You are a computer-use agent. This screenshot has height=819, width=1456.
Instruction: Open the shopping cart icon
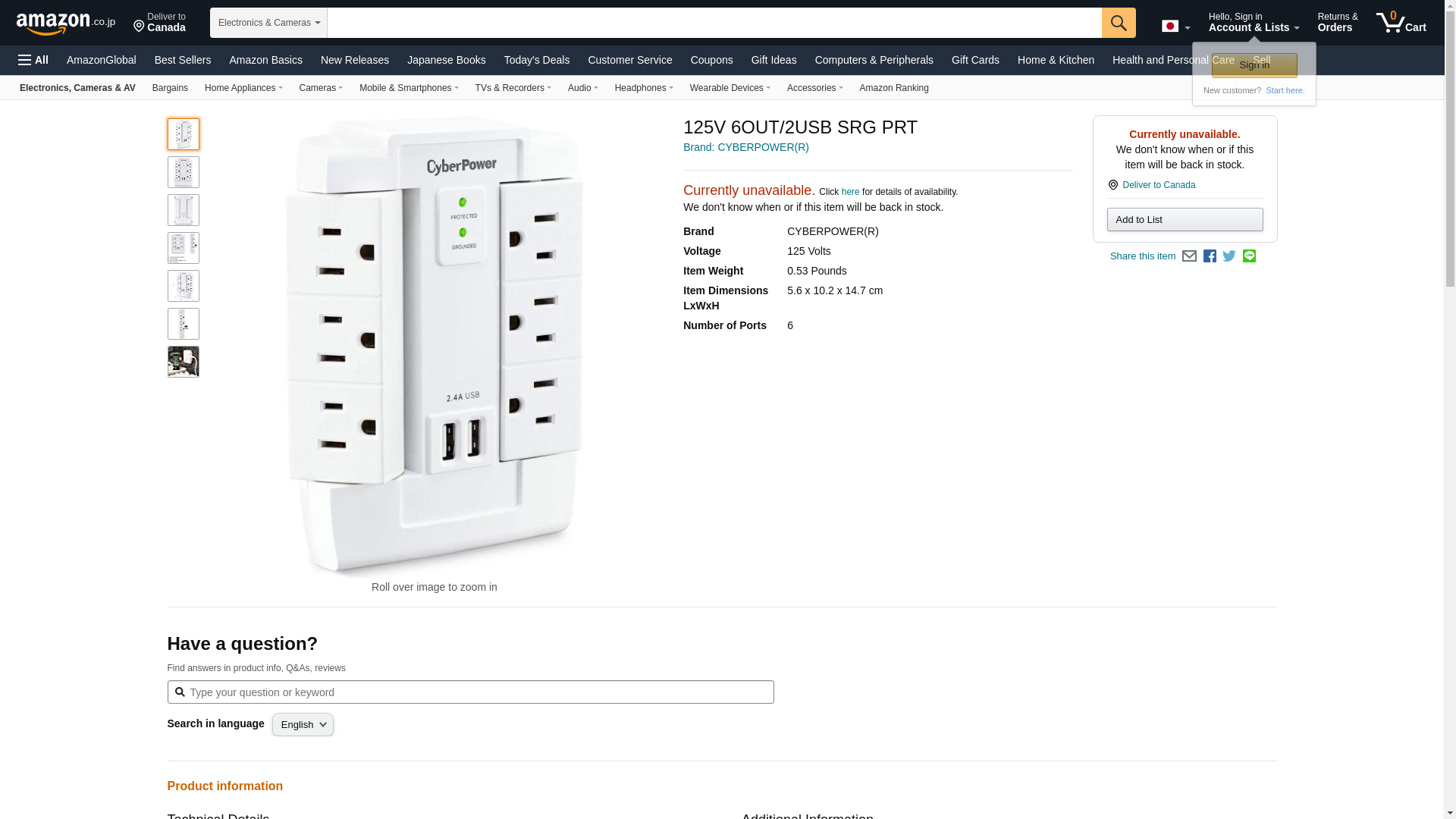coord(1401,23)
